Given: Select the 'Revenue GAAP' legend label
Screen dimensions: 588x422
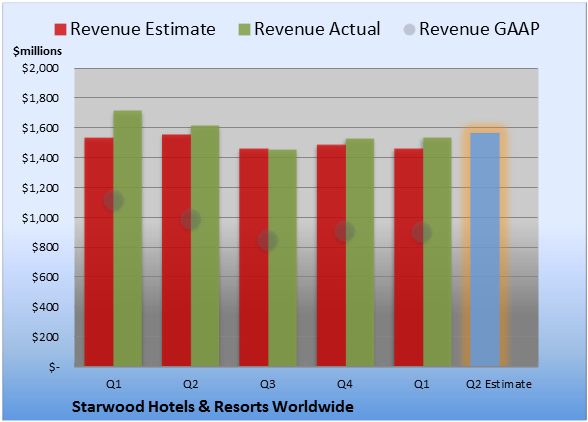Looking at the screenshot, I should (x=479, y=29).
